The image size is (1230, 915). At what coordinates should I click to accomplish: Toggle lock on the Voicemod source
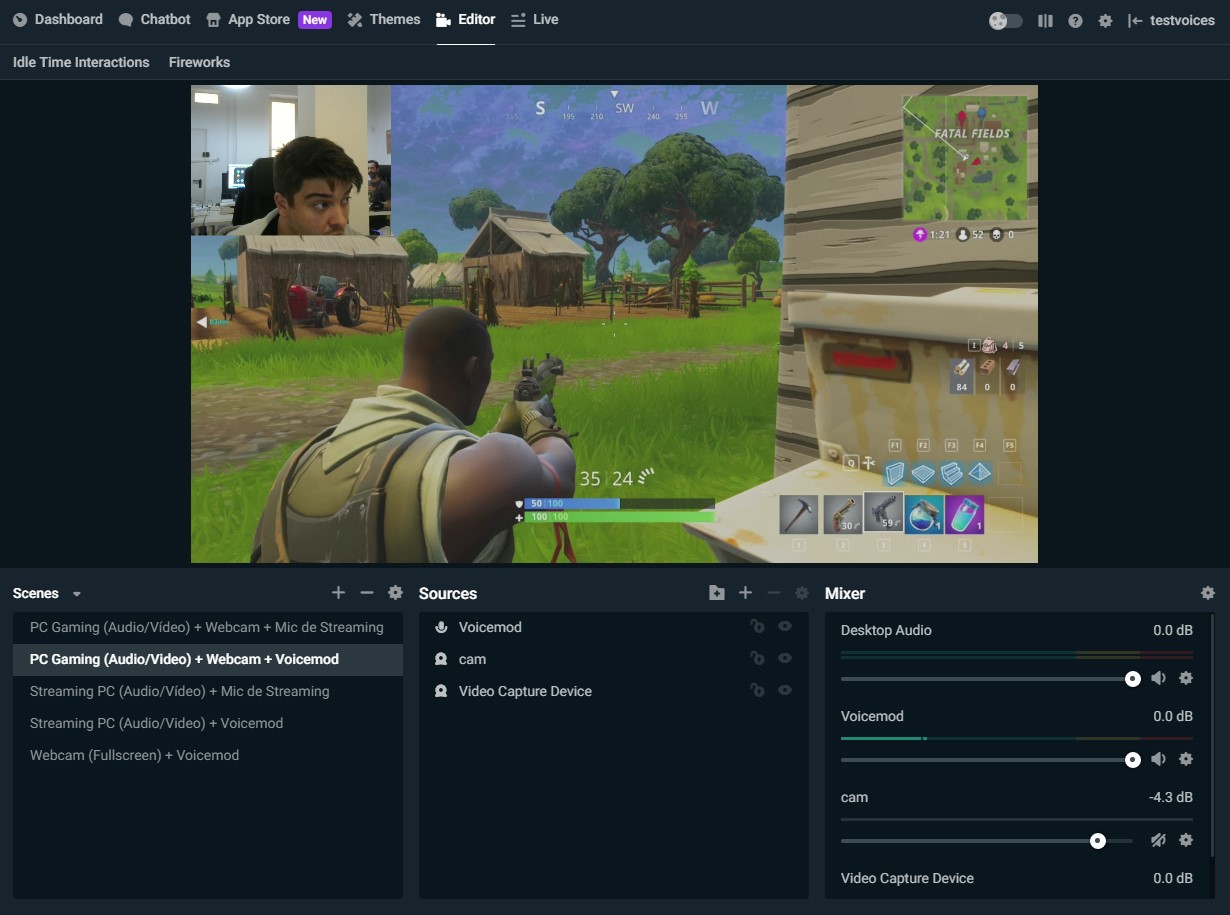757,627
